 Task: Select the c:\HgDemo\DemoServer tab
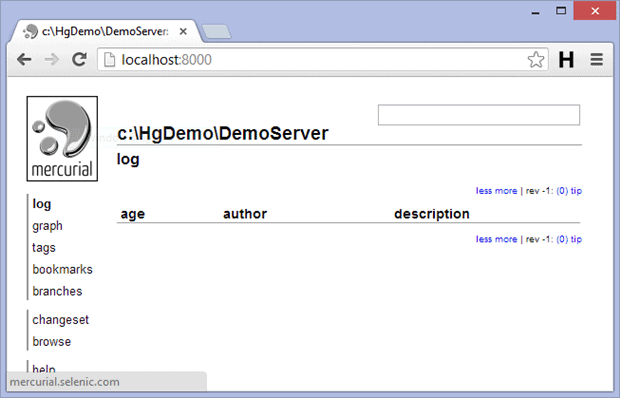(x=105, y=31)
